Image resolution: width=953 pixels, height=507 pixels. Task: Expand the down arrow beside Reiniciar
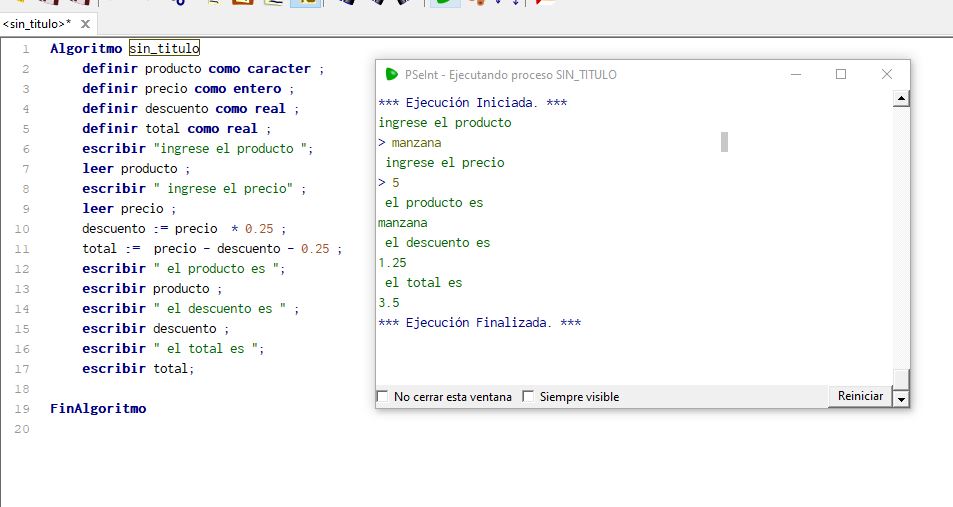pos(900,398)
